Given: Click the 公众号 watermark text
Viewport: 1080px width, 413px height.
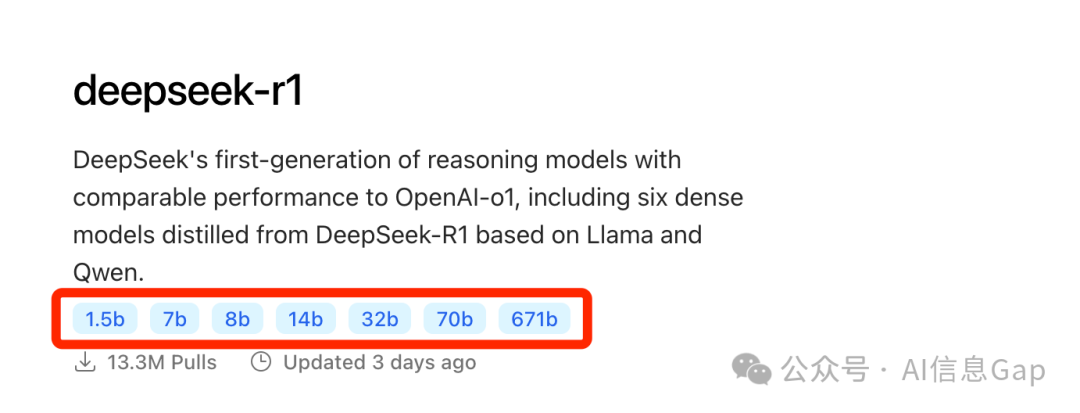Looking at the screenshot, I should click(824, 371).
